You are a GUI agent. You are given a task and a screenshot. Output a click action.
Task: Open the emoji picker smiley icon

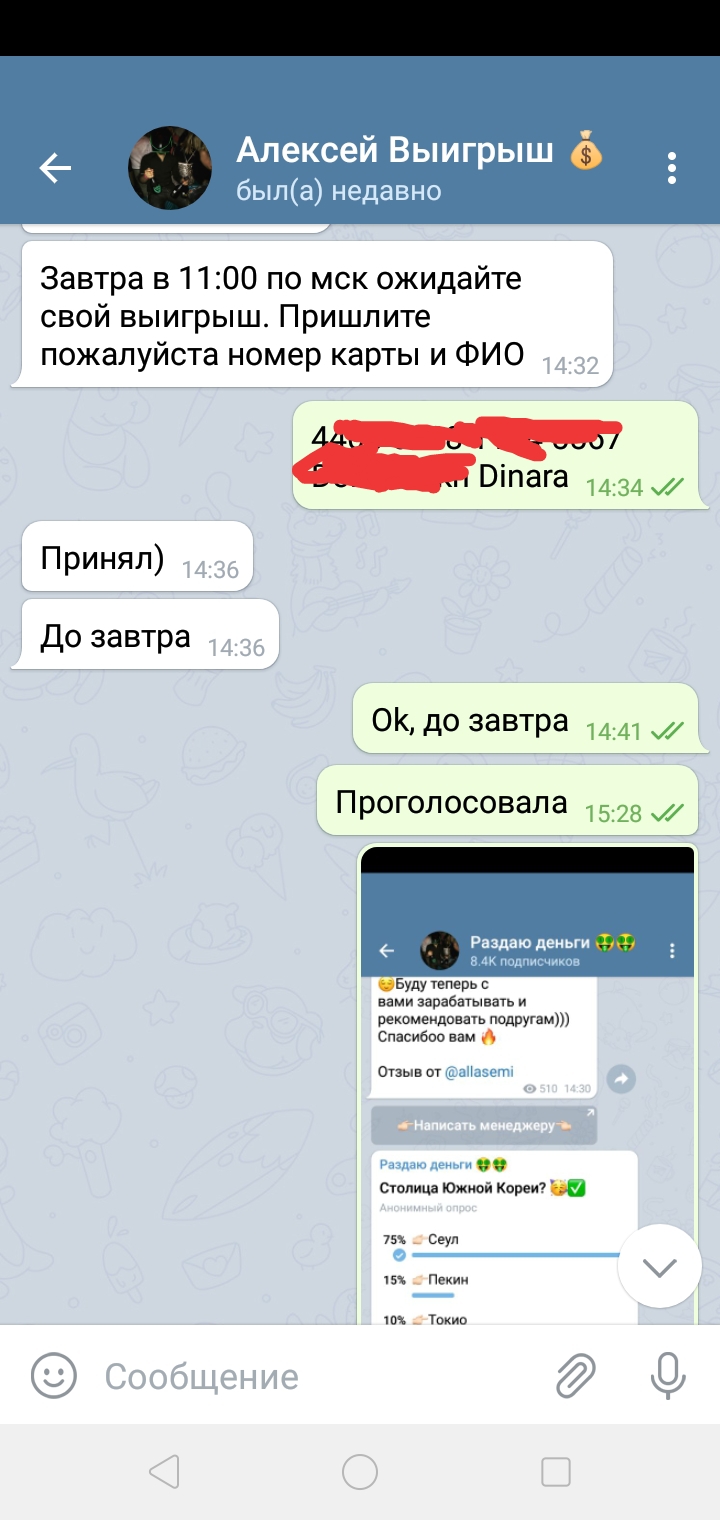[x=54, y=1376]
